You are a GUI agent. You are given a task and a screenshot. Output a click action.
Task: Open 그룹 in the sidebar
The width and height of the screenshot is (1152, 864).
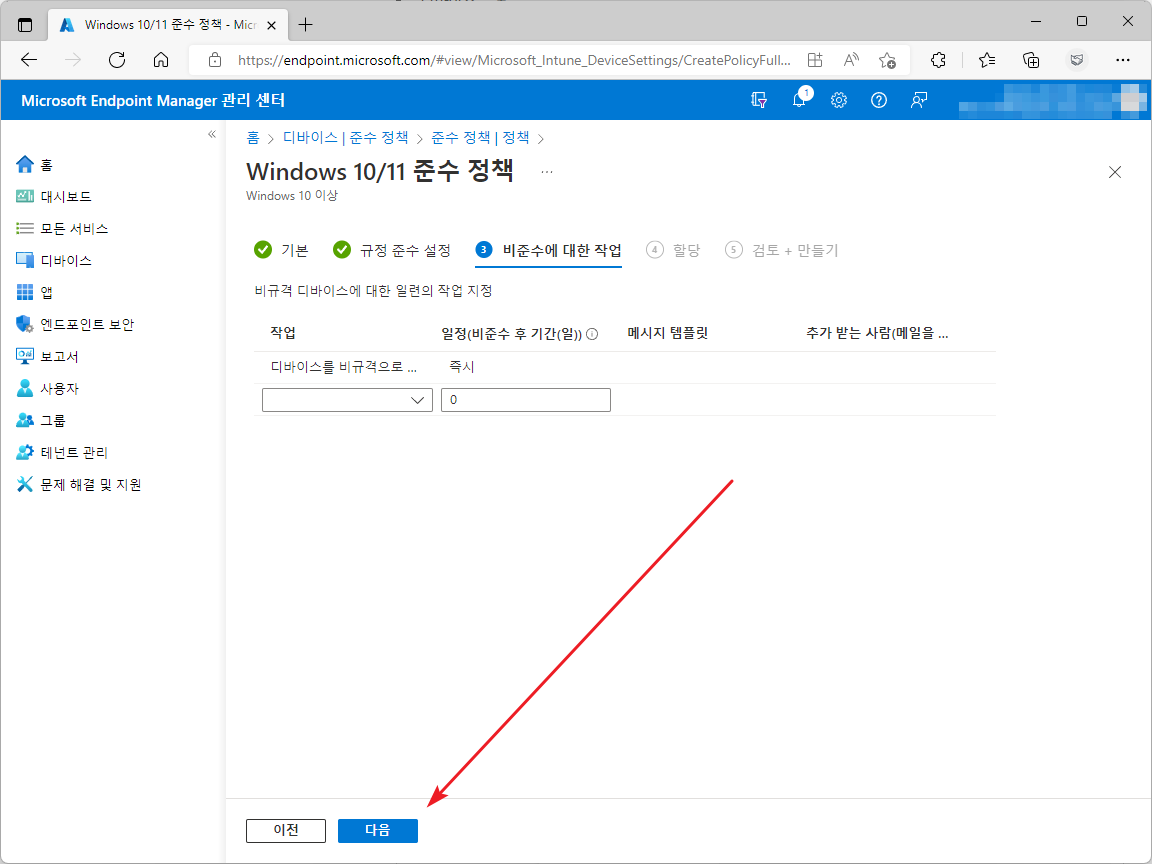tap(41, 420)
